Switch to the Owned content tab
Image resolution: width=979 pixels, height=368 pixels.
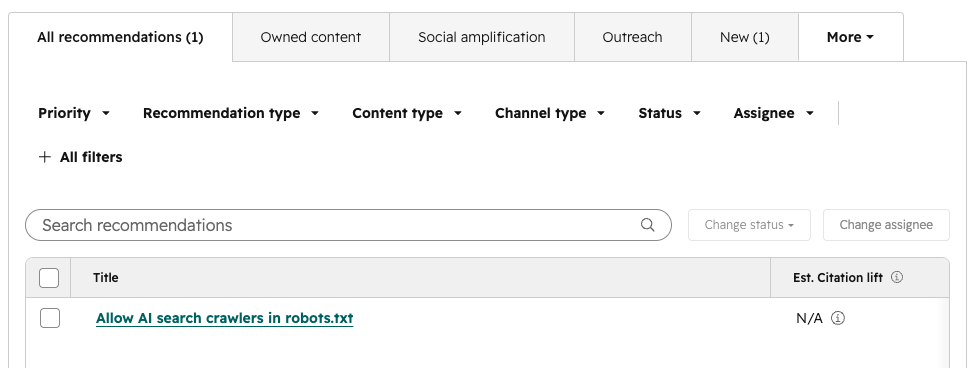coord(311,37)
